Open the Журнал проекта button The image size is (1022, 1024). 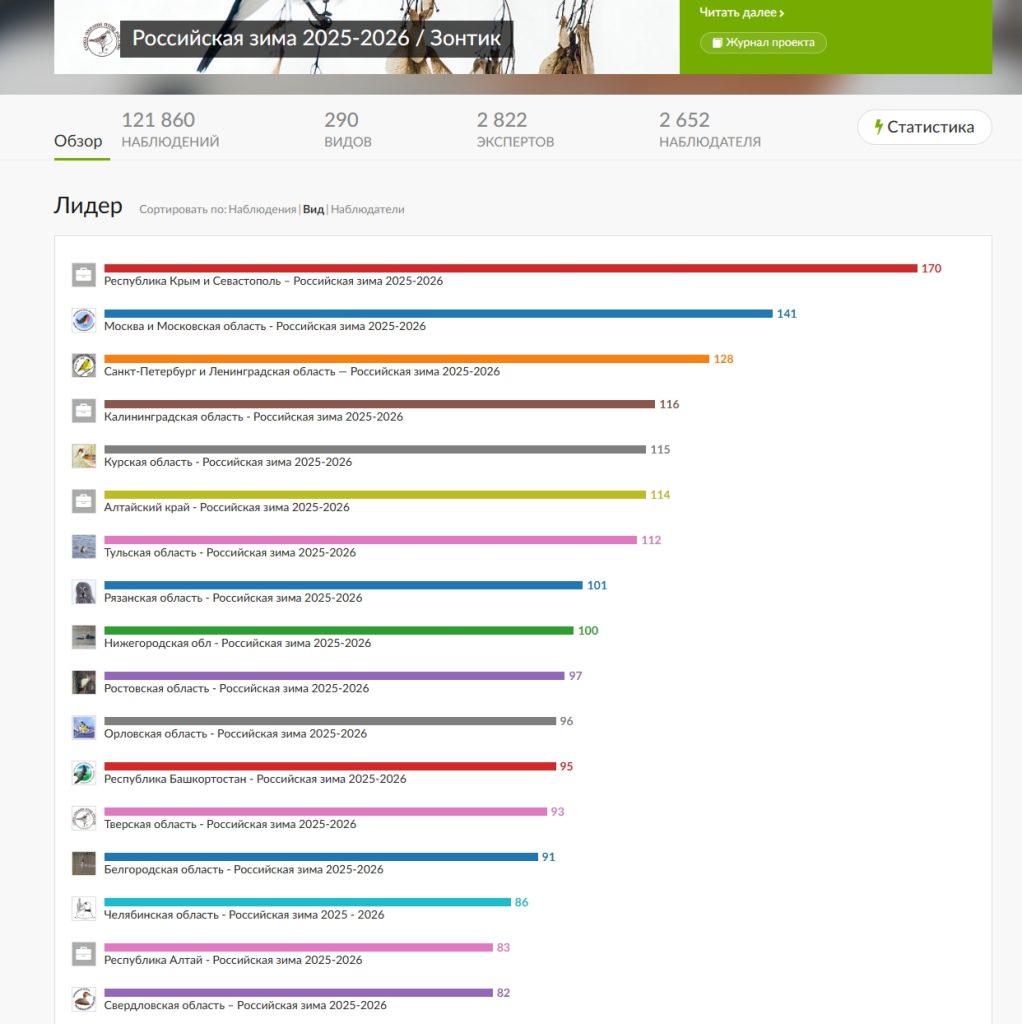tap(763, 43)
